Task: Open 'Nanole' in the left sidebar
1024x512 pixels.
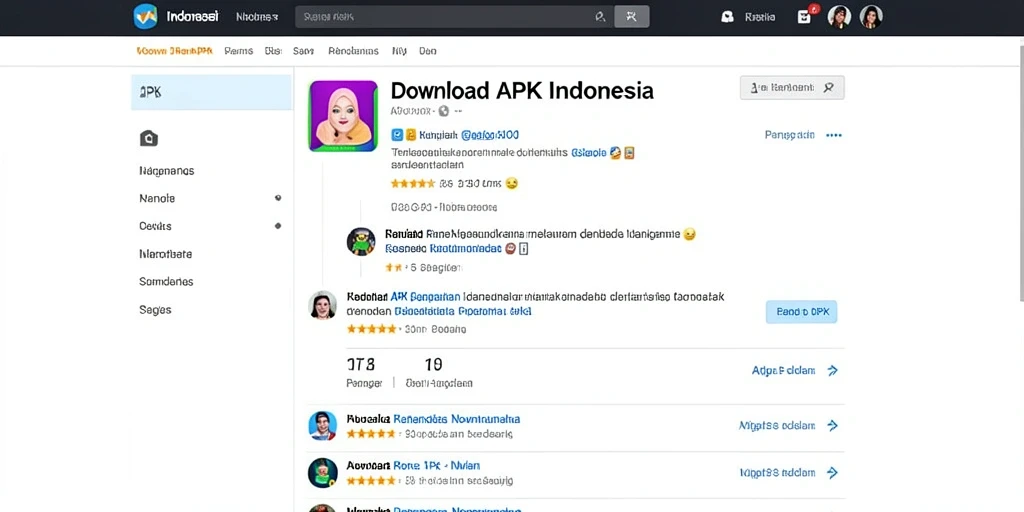Action: click(157, 199)
